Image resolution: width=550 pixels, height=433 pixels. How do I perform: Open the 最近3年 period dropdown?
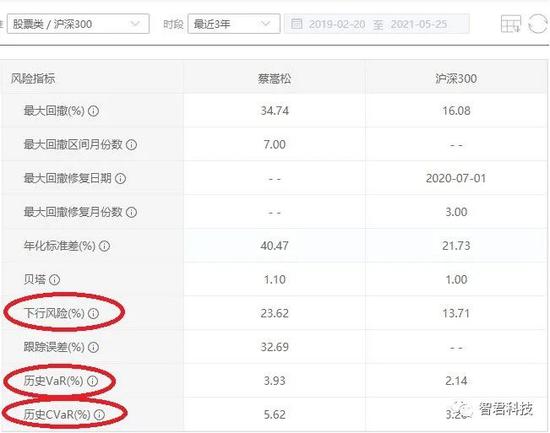[x=234, y=24]
